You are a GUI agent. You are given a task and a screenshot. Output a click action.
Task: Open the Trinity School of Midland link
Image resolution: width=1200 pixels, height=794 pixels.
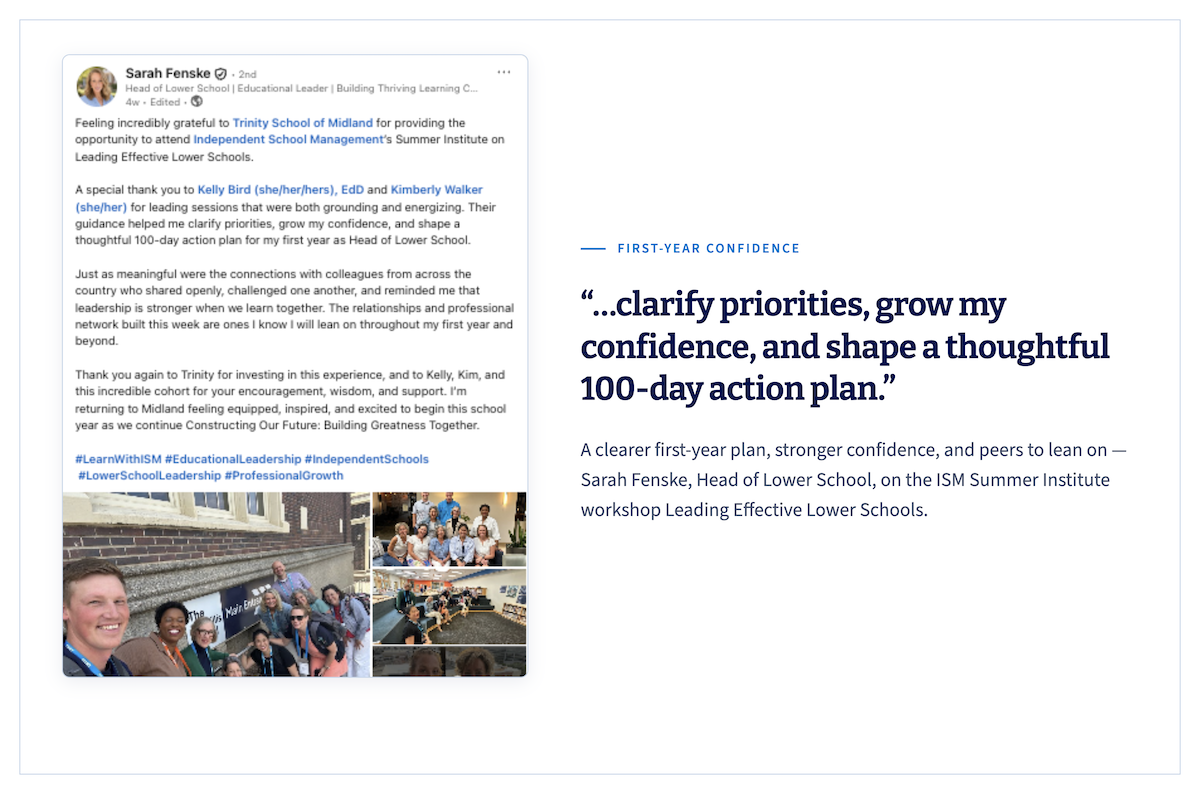point(303,123)
